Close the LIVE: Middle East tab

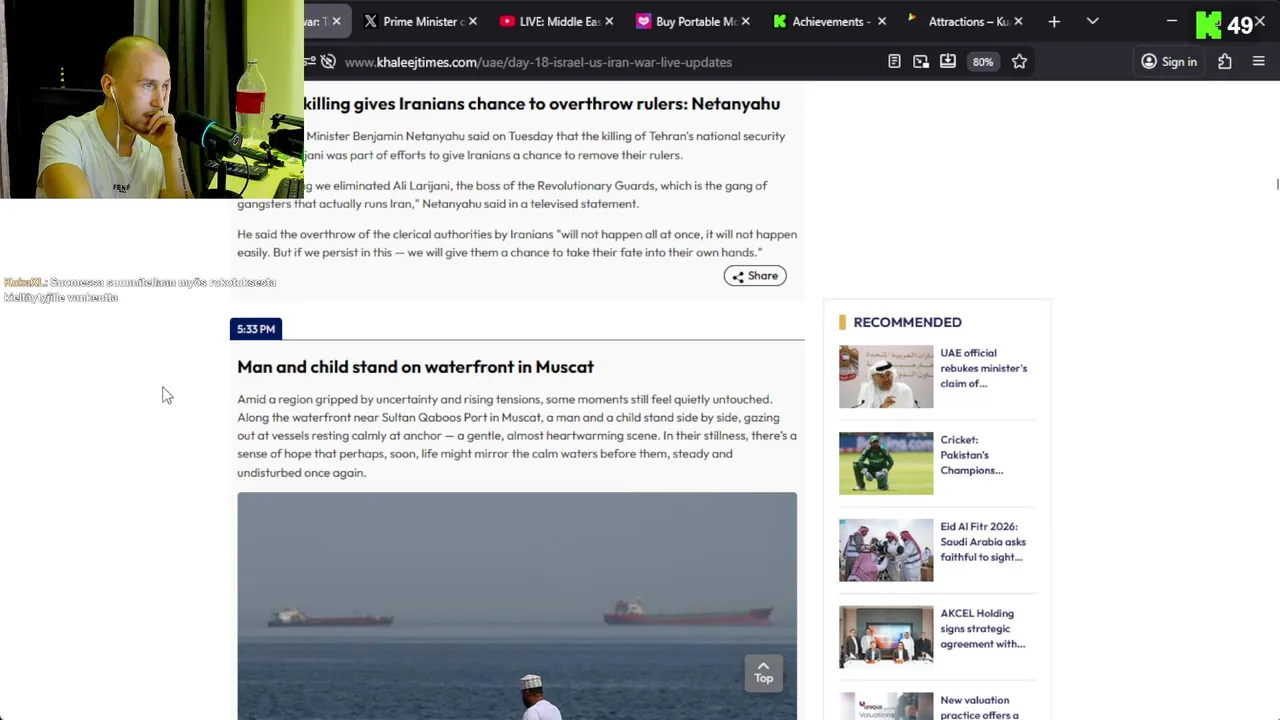click(x=609, y=21)
